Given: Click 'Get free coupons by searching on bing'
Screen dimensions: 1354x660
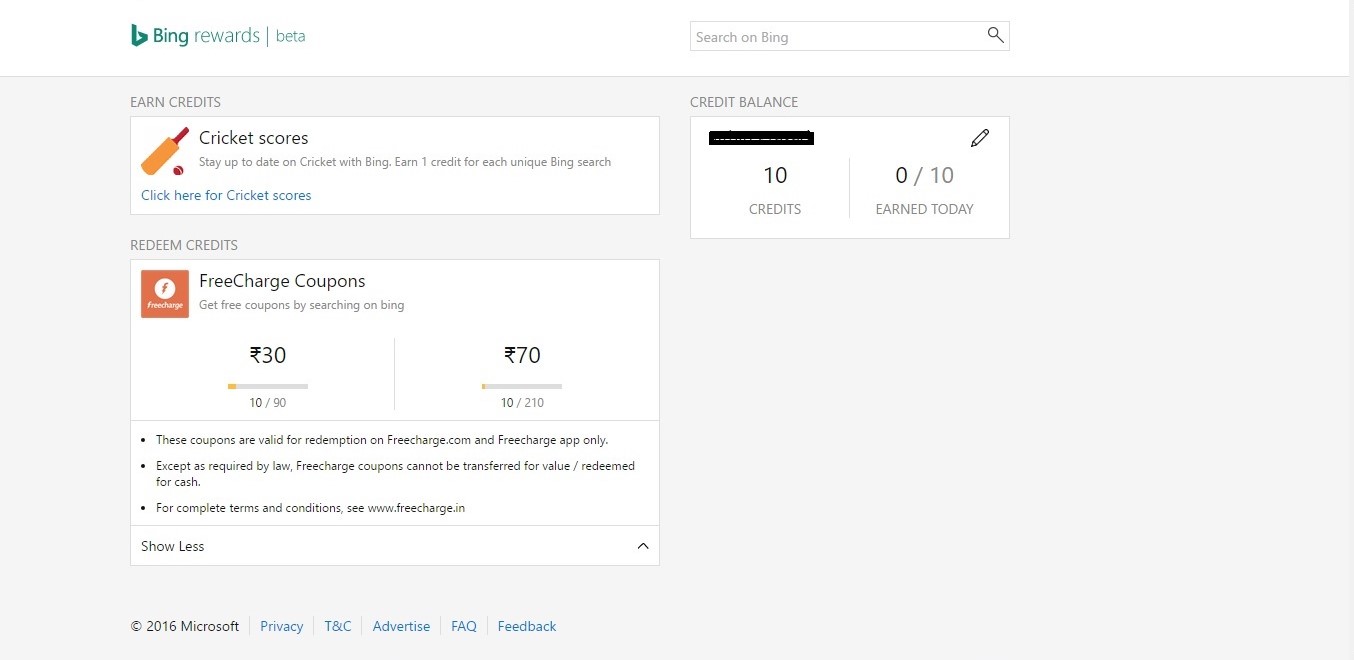Looking at the screenshot, I should point(302,305).
